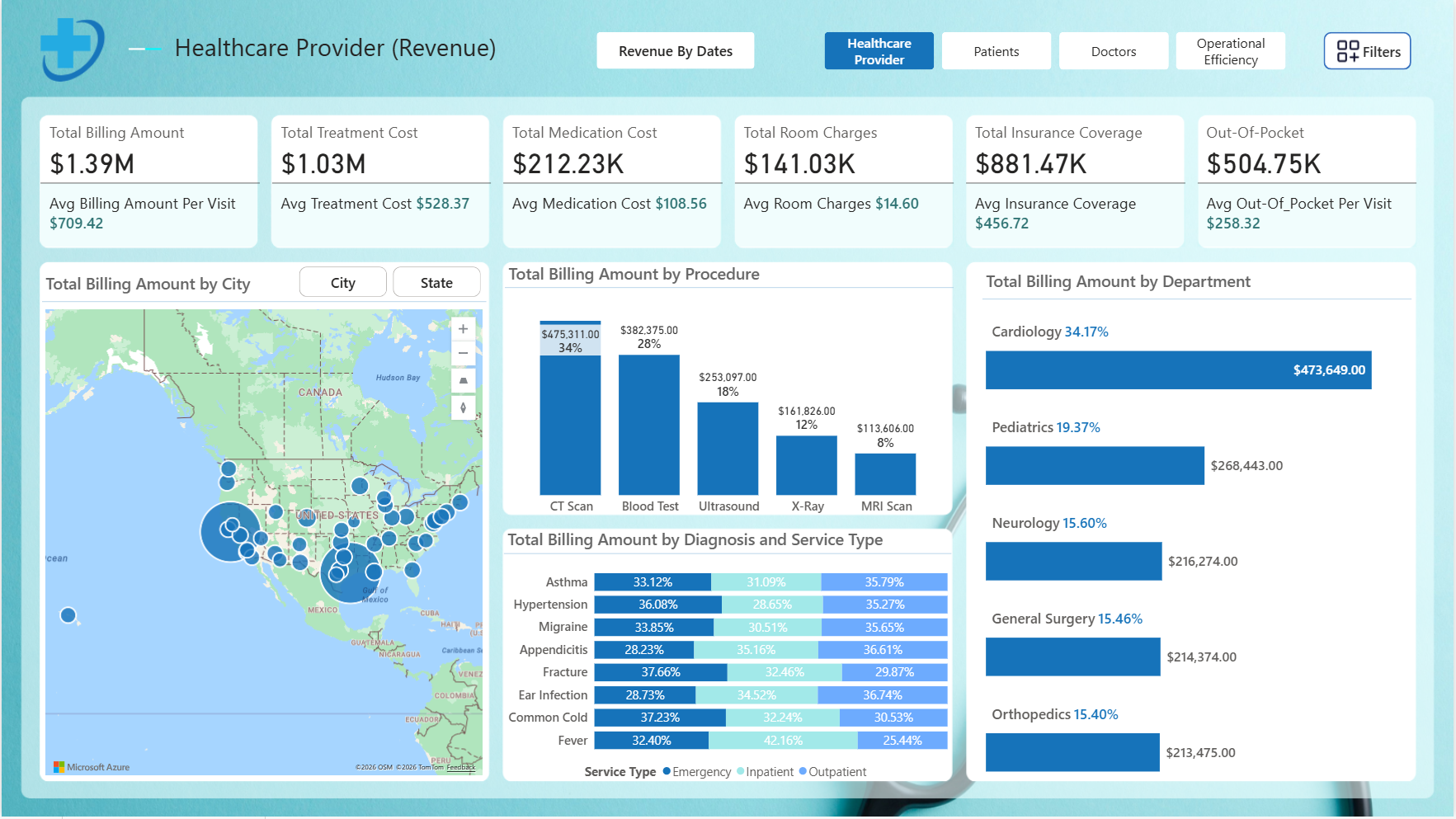
Task: Open the Operational Efficiency page
Action: tap(1231, 51)
